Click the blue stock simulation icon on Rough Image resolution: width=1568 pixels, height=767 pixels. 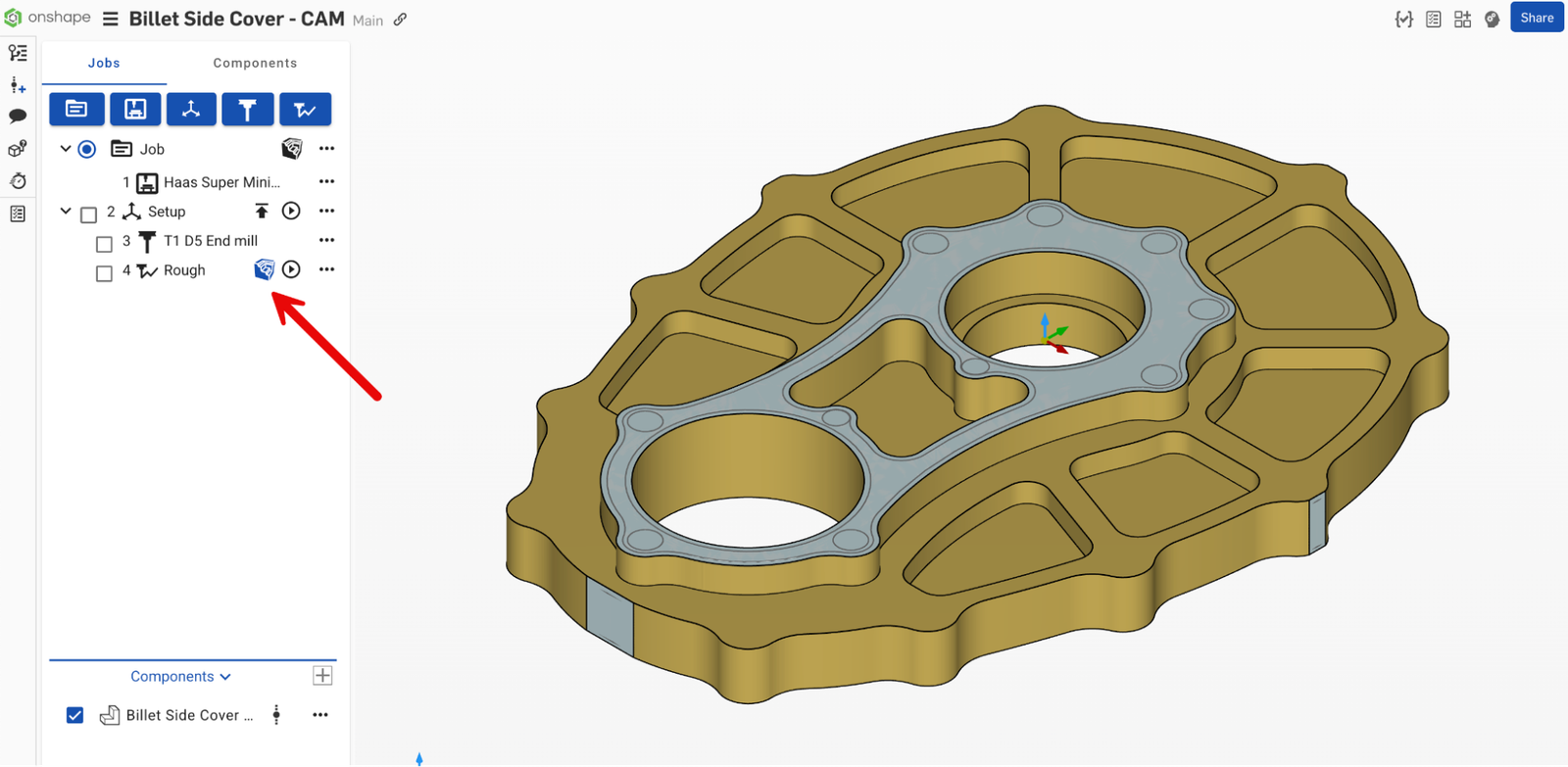click(x=264, y=269)
